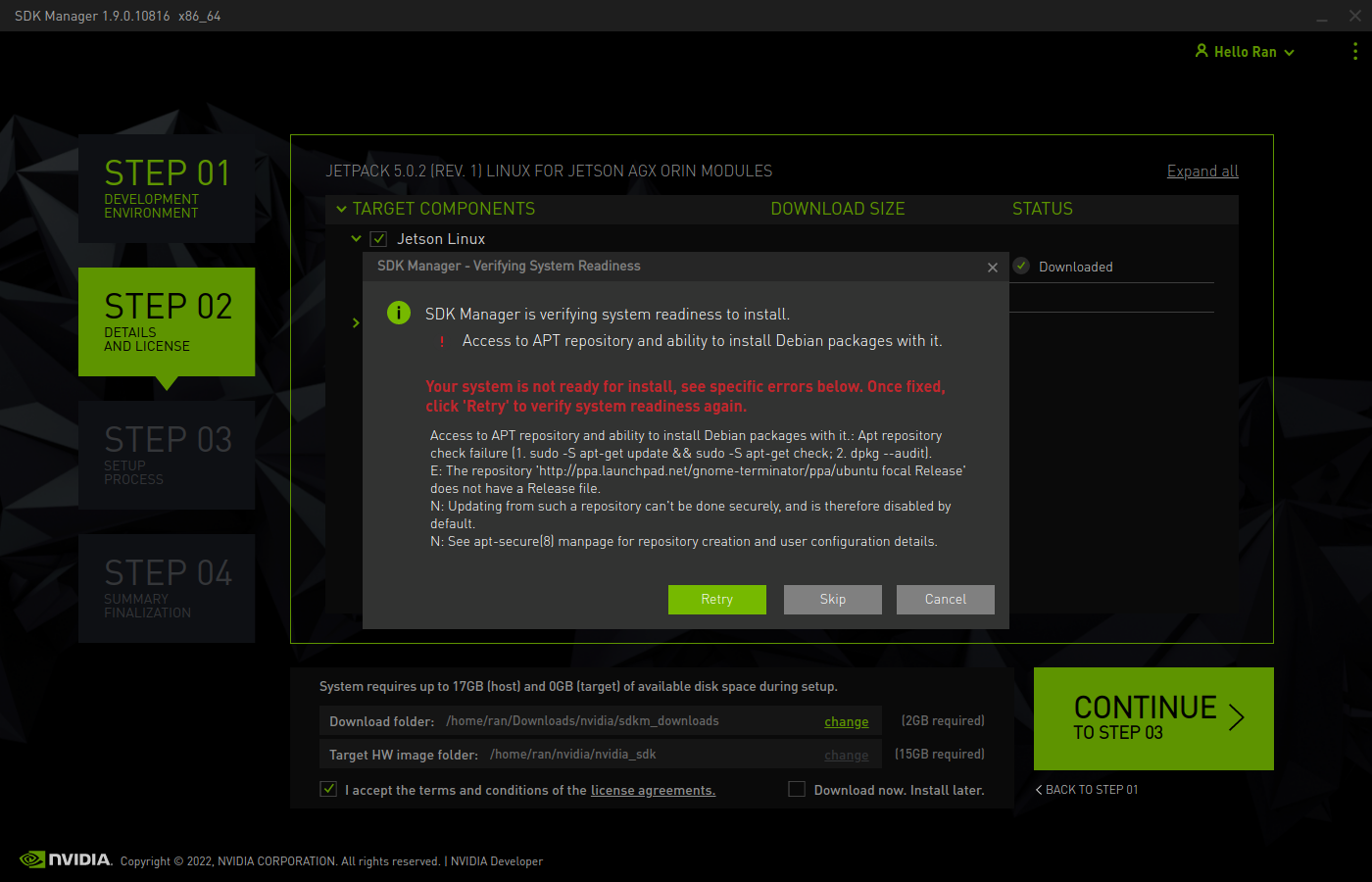1372x882 pixels.
Task: Expand the collapsed row below Jetson Linux
Action: click(356, 322)
